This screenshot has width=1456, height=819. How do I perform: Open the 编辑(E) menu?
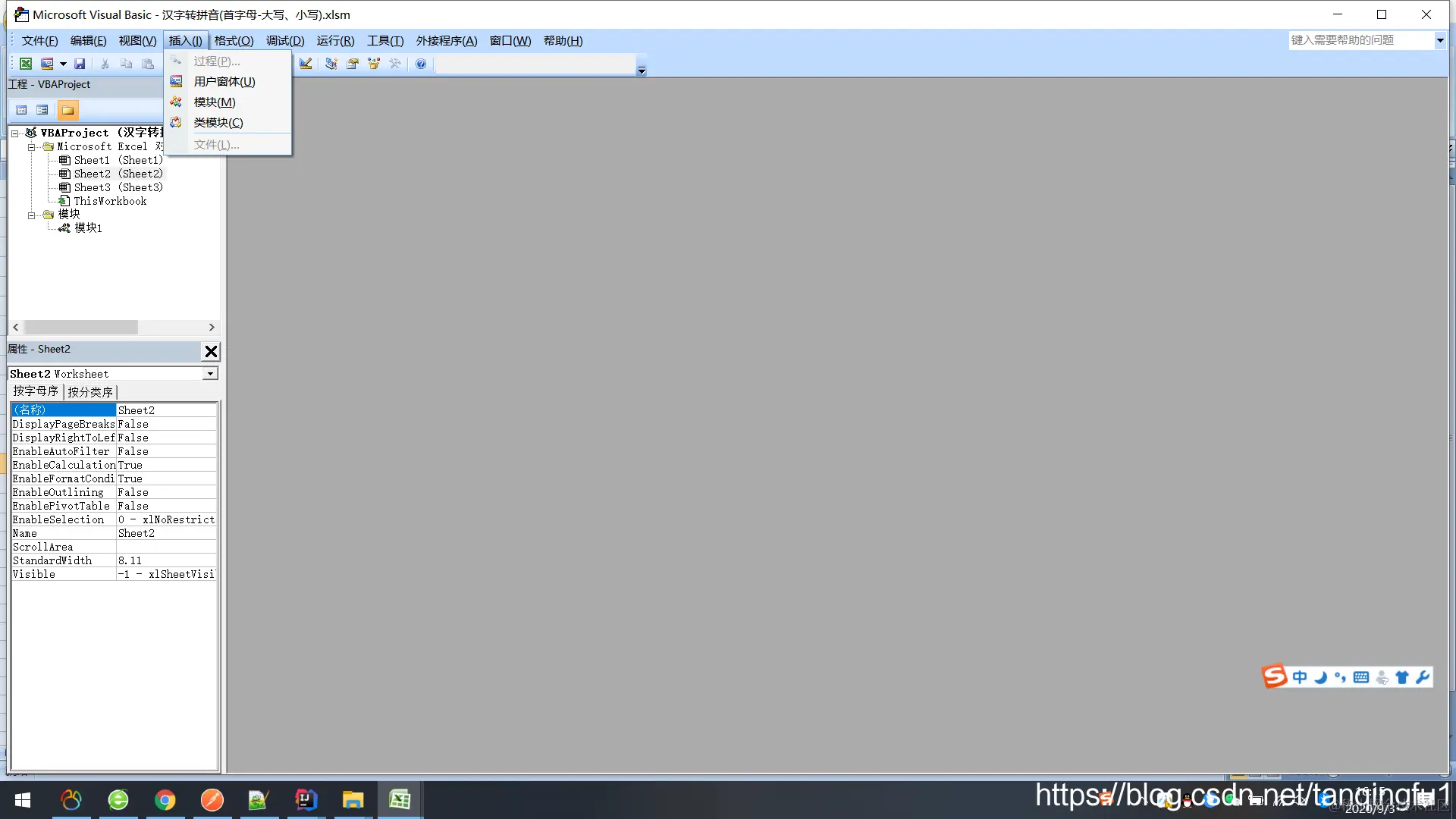pyautogui.click(x=88, y=41)
